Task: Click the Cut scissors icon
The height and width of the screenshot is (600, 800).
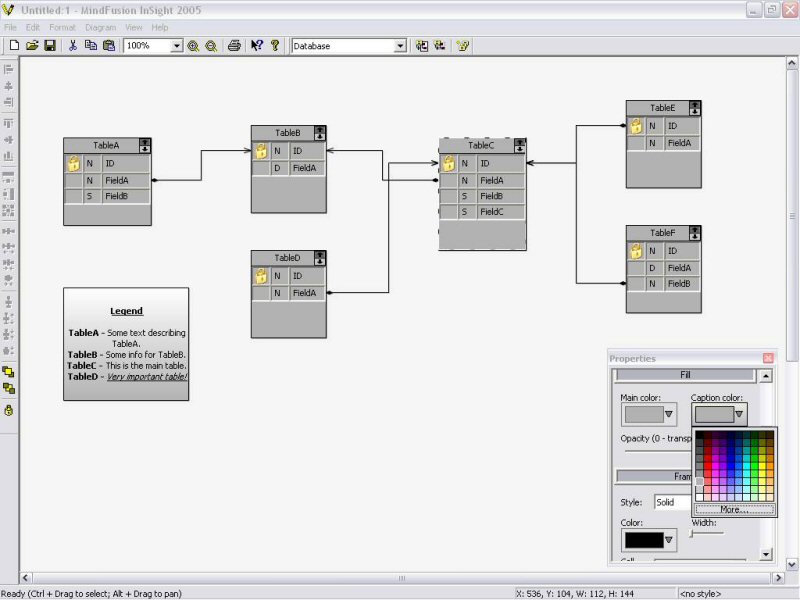Action: pos(73,46)
